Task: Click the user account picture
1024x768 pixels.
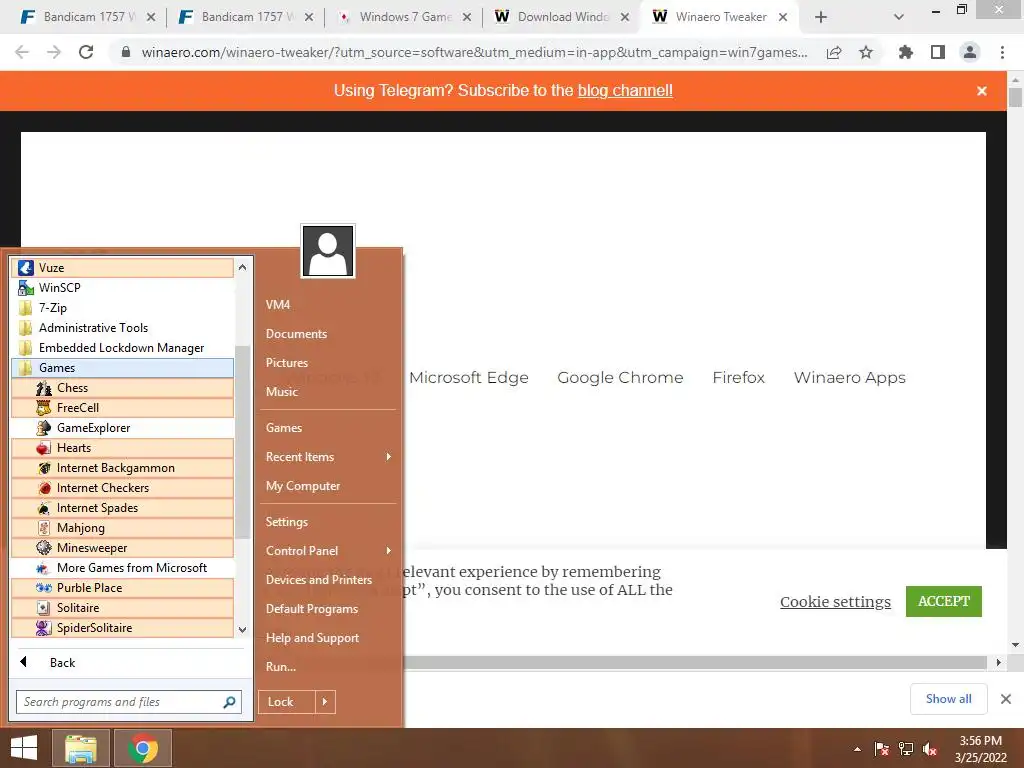Action: (328, 251)
